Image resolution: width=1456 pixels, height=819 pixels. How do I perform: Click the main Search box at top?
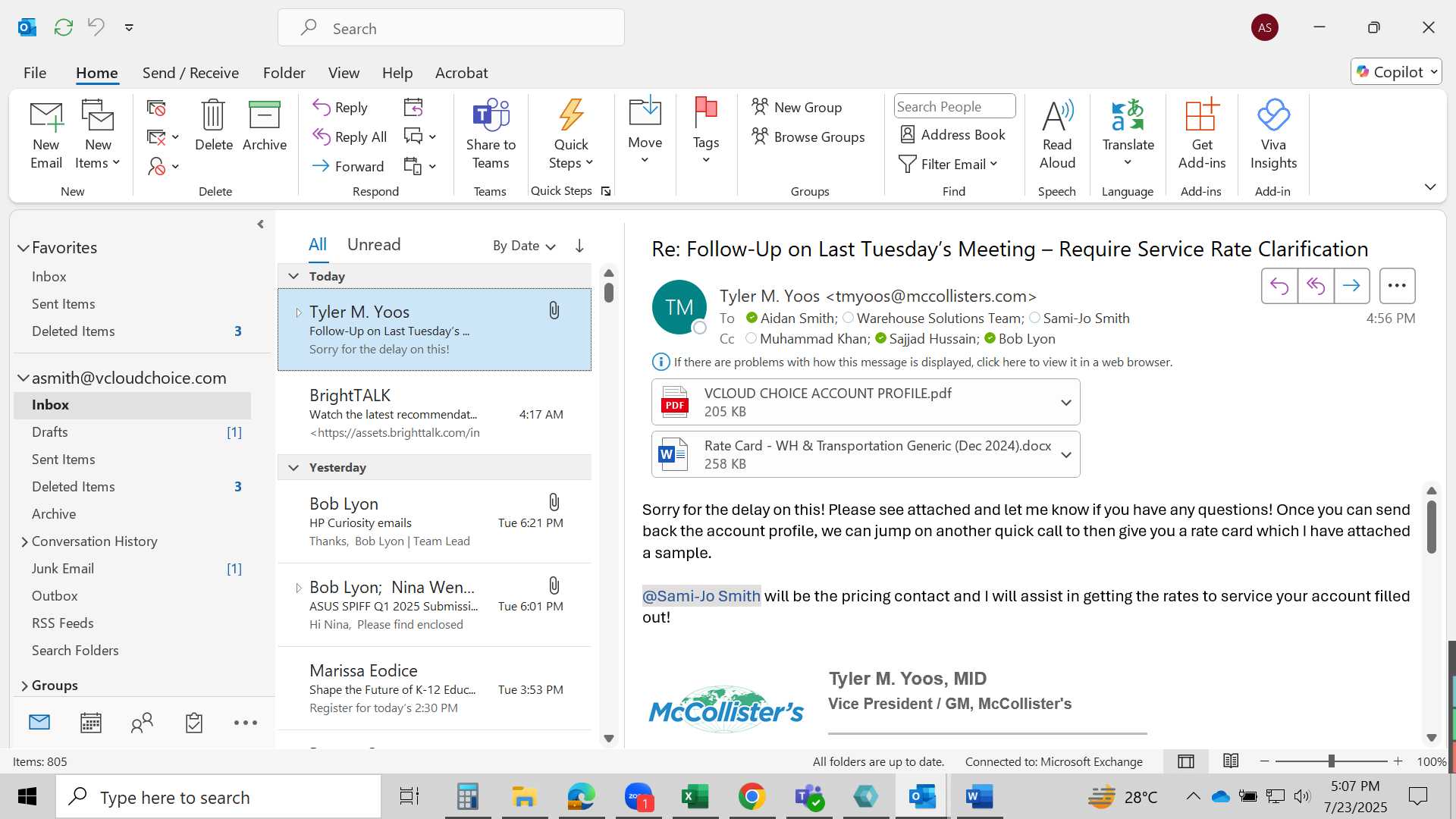point(451,28)
